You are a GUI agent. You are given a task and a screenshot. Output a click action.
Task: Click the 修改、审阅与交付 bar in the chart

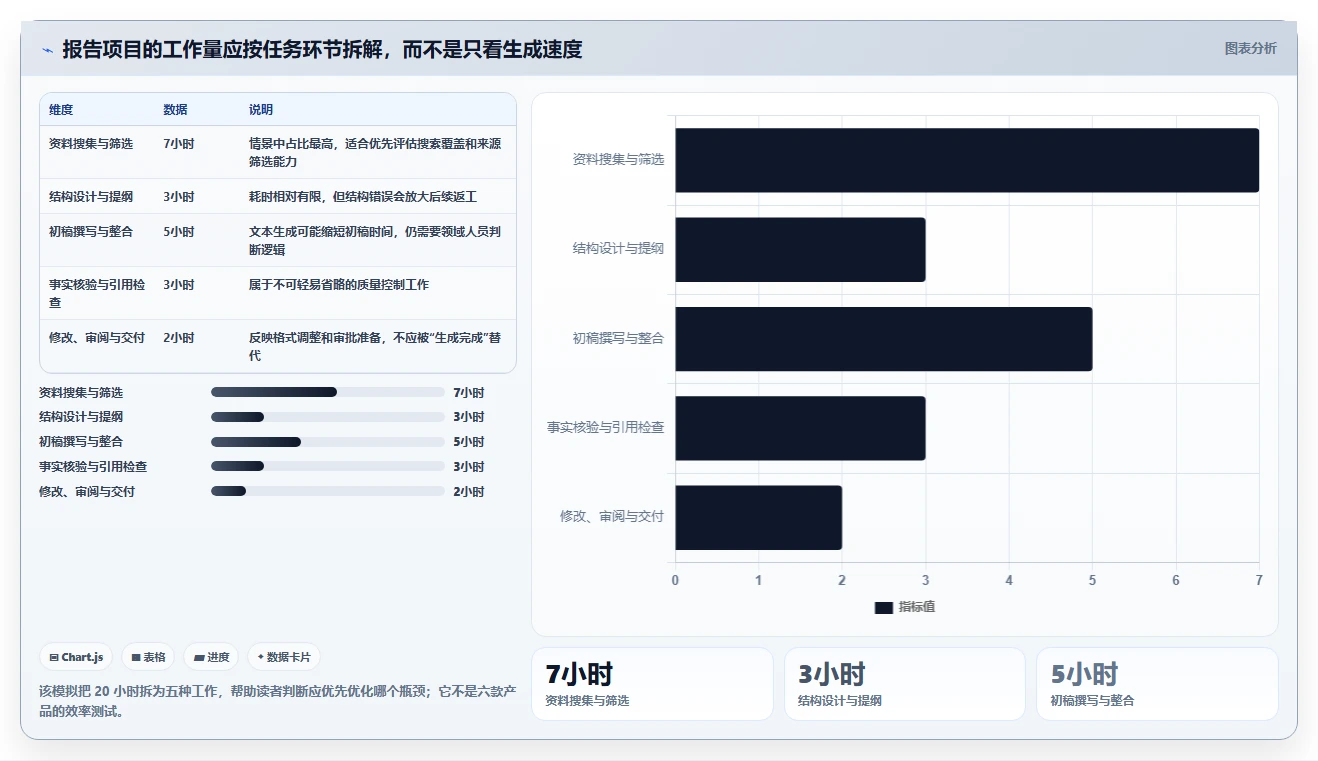pos(759,517)
